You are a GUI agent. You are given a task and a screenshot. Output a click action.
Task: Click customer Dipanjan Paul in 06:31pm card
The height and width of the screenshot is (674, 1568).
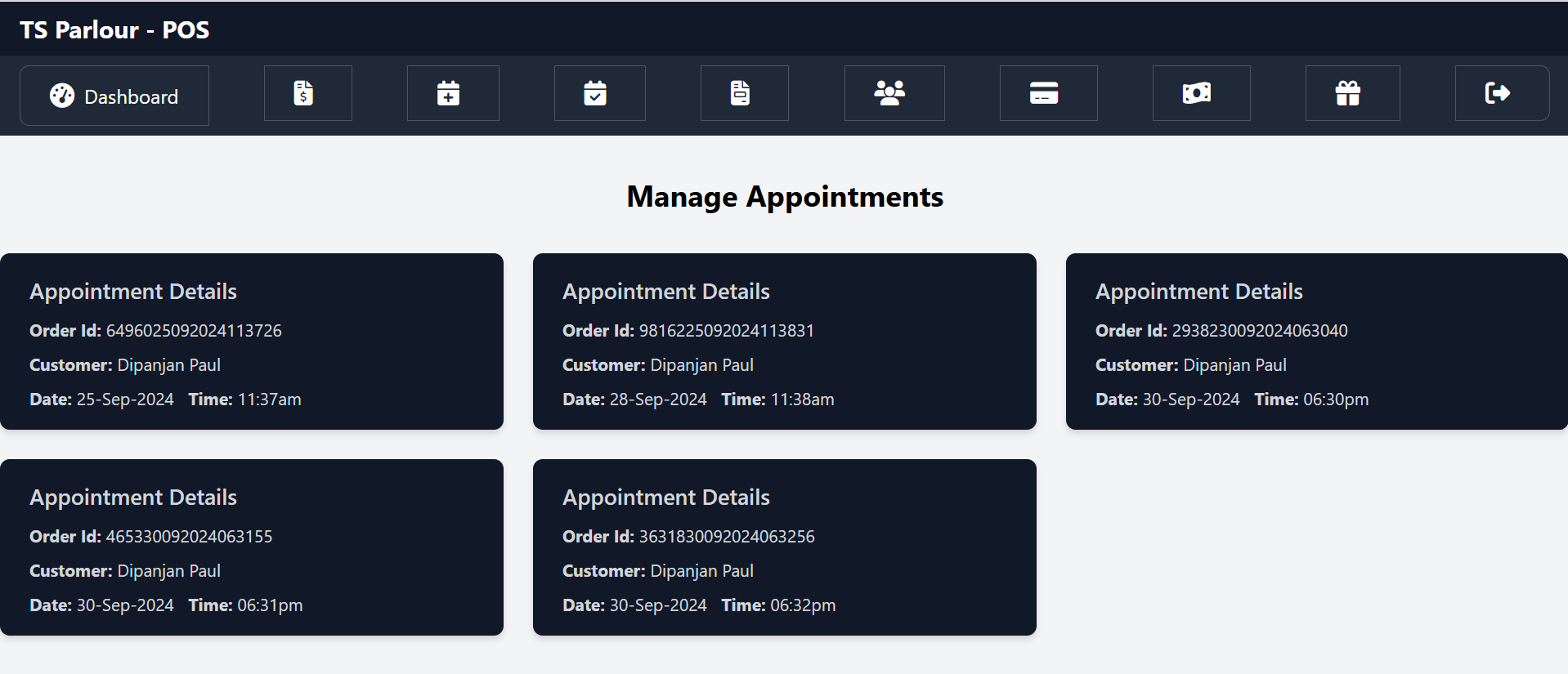point(169,571)
